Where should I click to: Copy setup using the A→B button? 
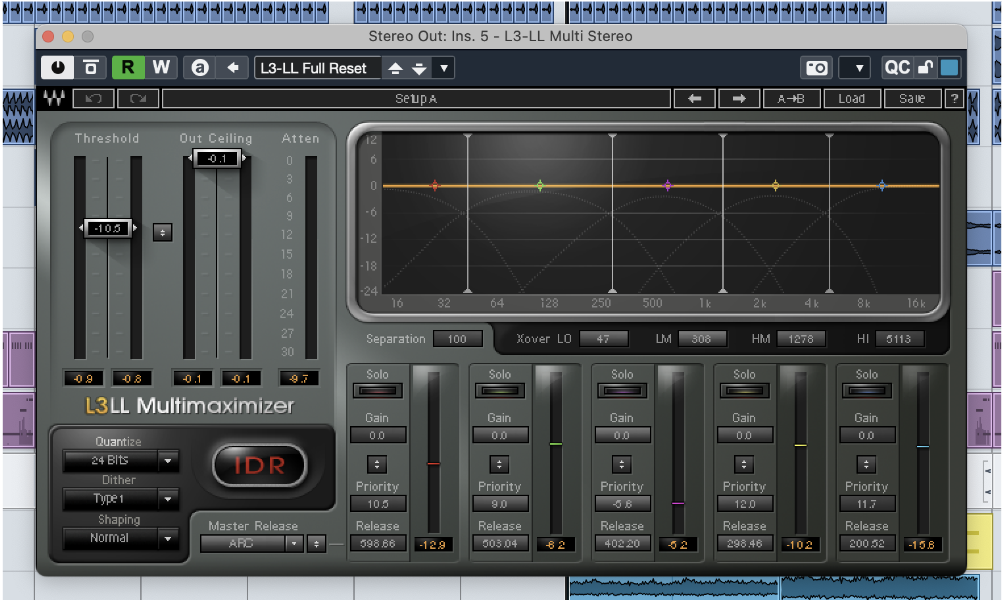[x=791, y=99]
